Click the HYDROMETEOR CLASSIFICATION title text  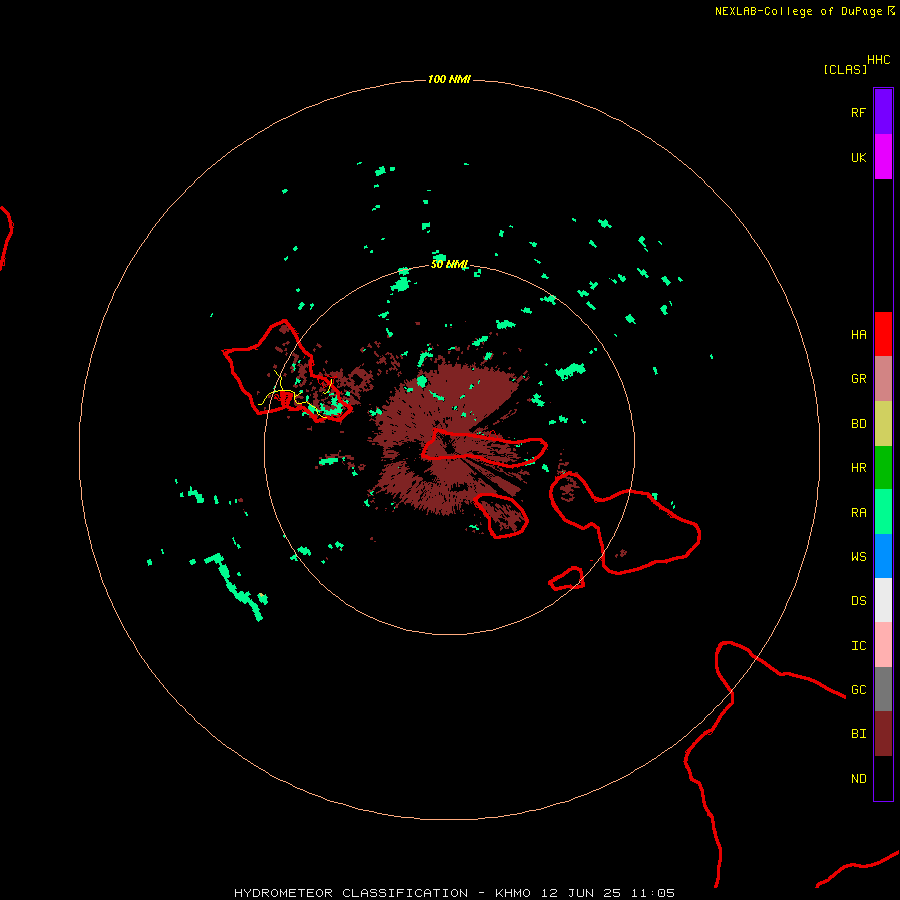[351, 893]
